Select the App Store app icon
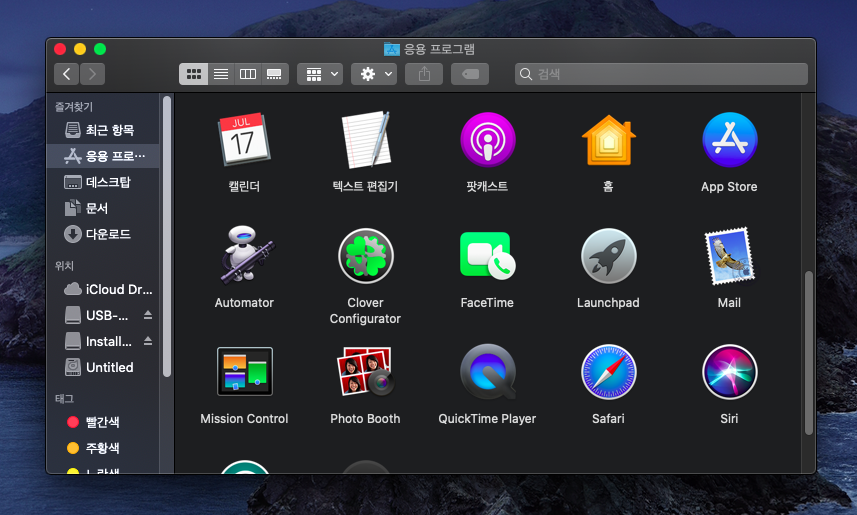The height and width of the screenshot is (515, 857). [x=730, y=140]
